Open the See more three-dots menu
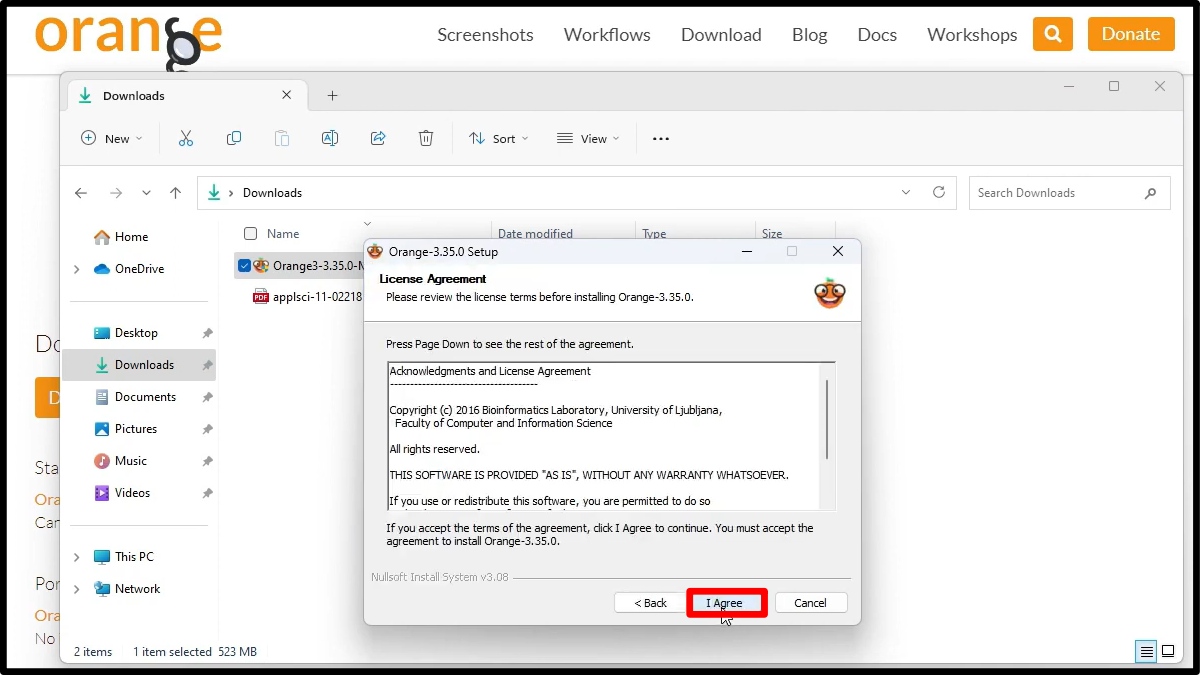The width and height of the screenshot is (1200, 675). click(661, 139)
